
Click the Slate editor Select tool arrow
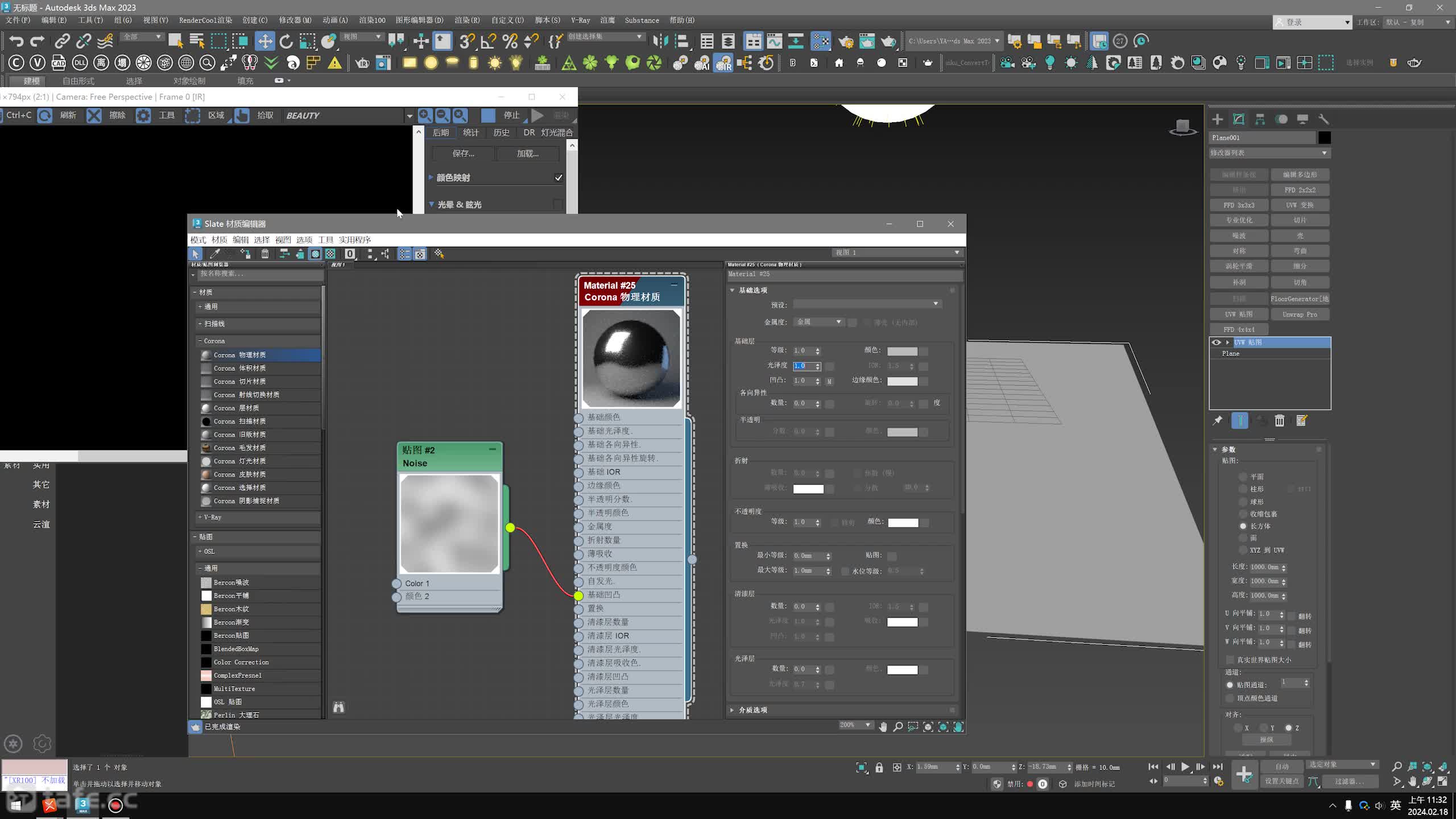(x=196, y=254)
